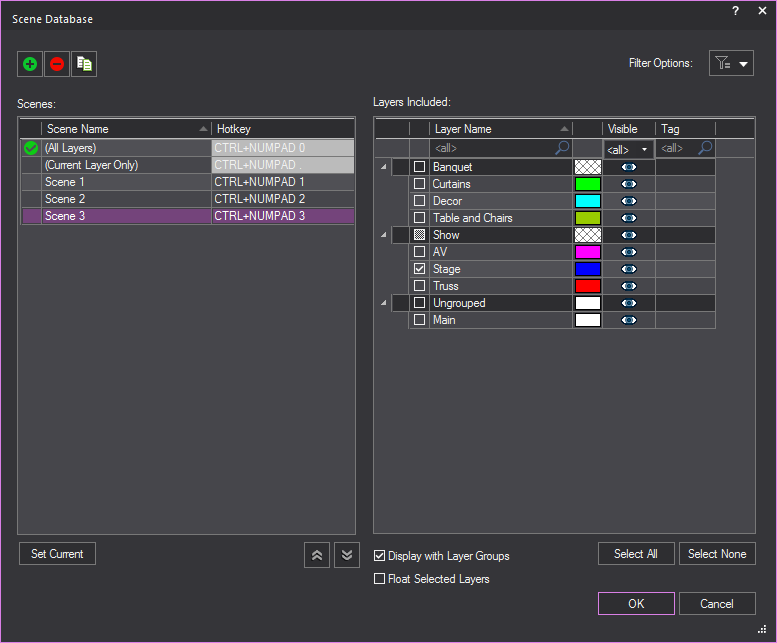This screenshot has width=777, height=643.
Task: Click the Select All button
Action: pos(636,554)
